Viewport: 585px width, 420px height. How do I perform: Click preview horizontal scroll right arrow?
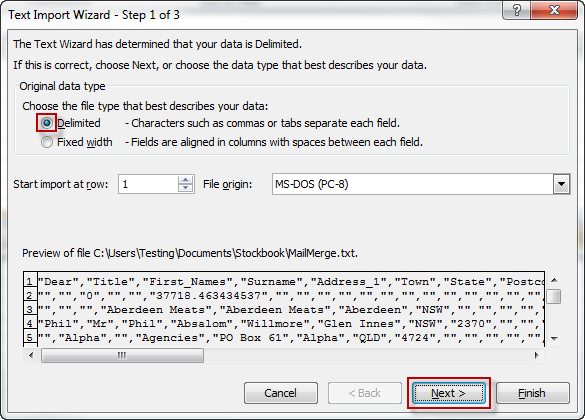[x=536, y=355]
